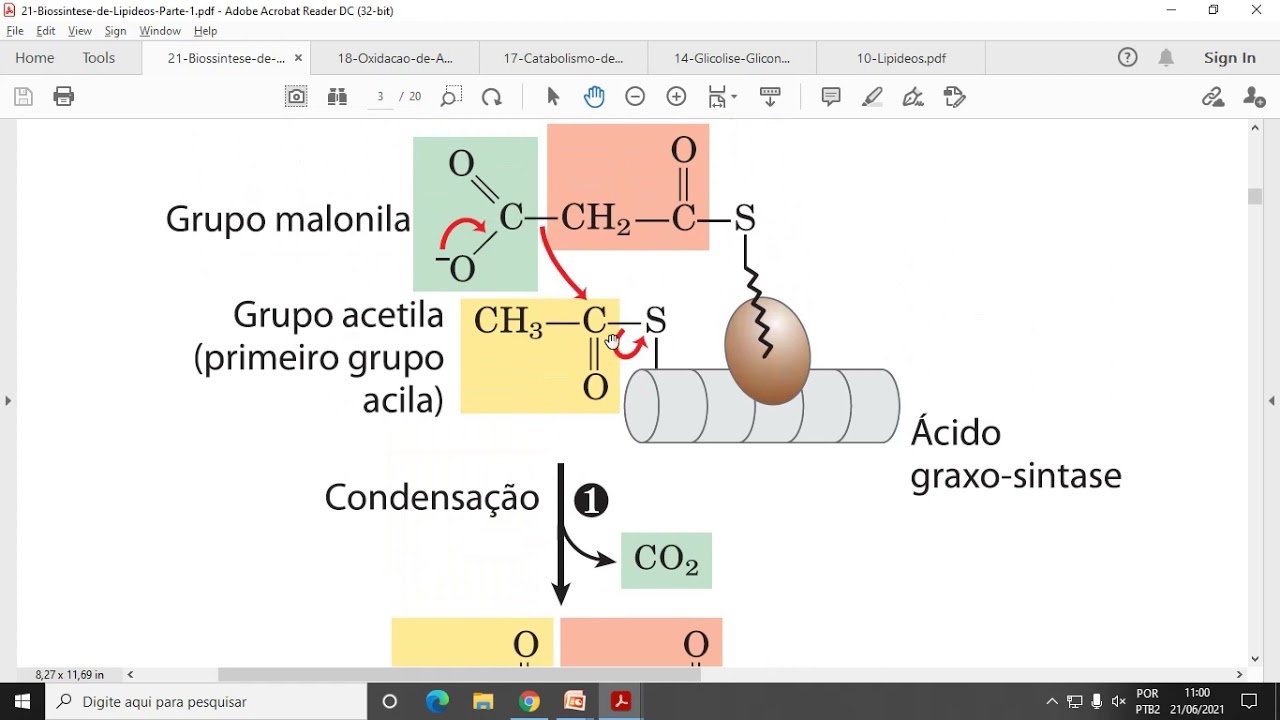This screenshot has width=1280, height=720.
Task: Print the document with printer icon
Action: click(x=64, y=97)
